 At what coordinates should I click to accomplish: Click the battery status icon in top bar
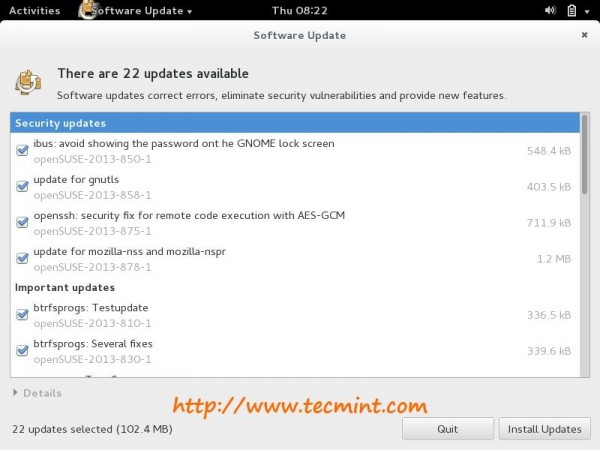570,11
